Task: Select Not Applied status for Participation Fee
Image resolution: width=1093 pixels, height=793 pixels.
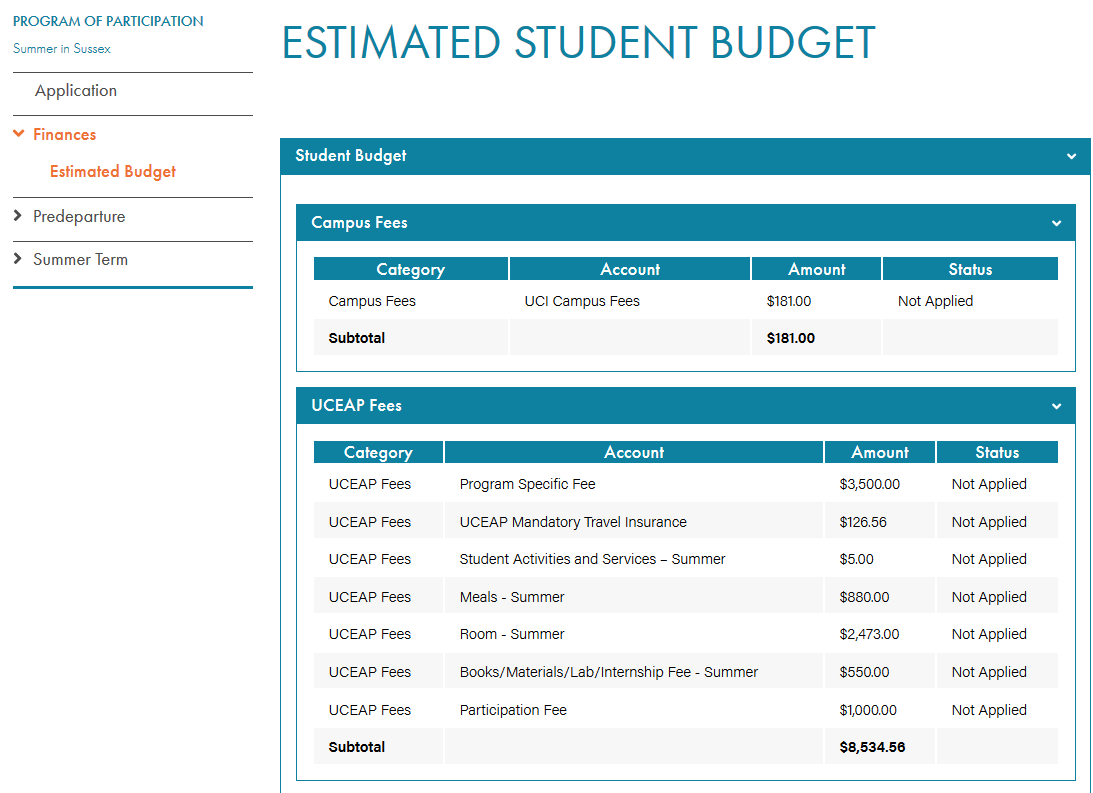Action: [x=989, y=710]
